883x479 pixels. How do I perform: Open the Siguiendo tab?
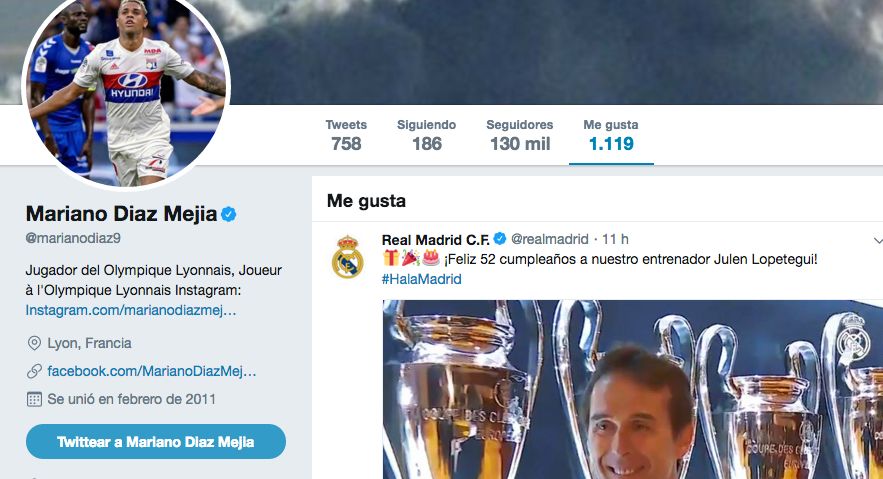click(426, 135)
